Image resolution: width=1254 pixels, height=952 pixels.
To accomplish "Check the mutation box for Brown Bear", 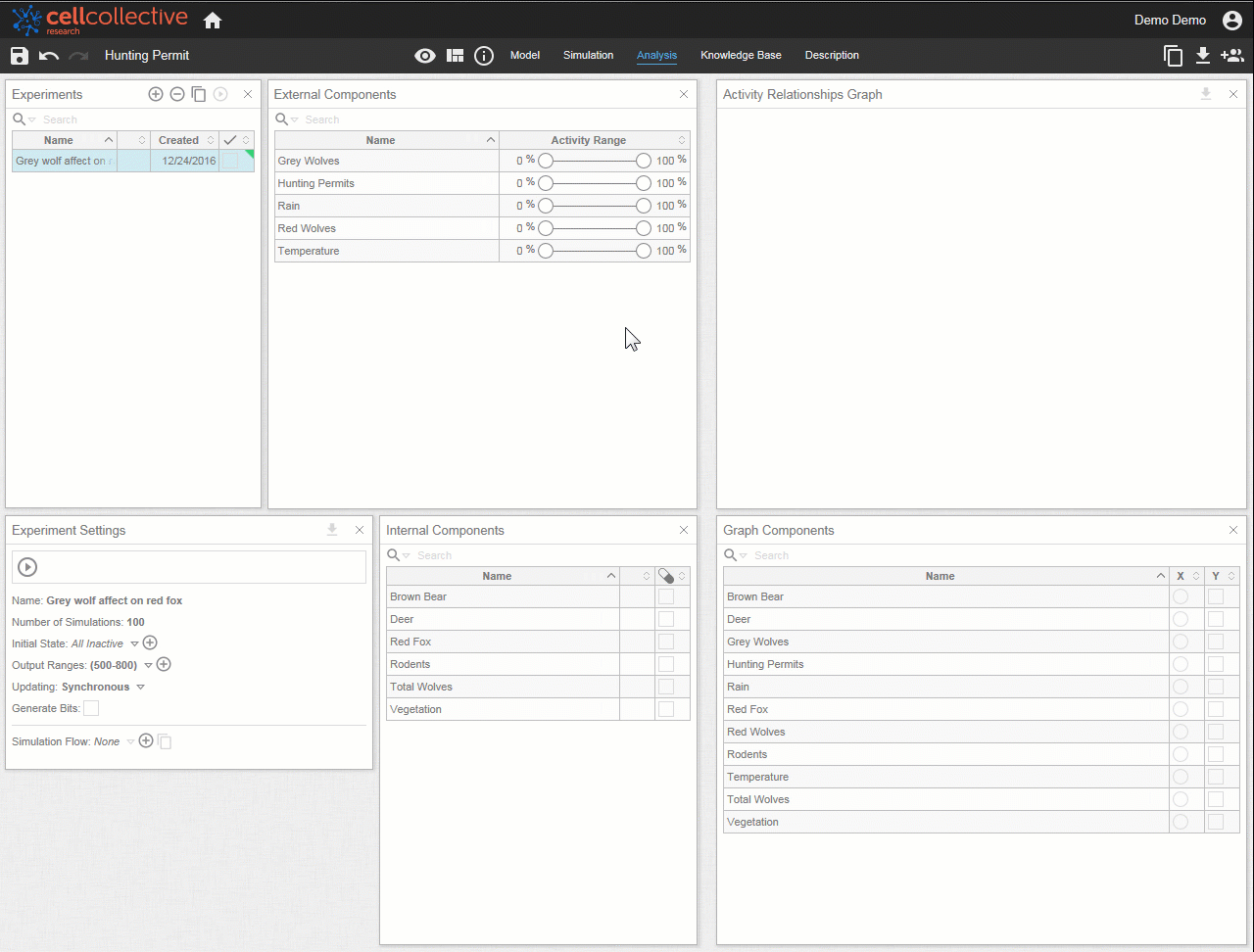I will pos(666,596).
